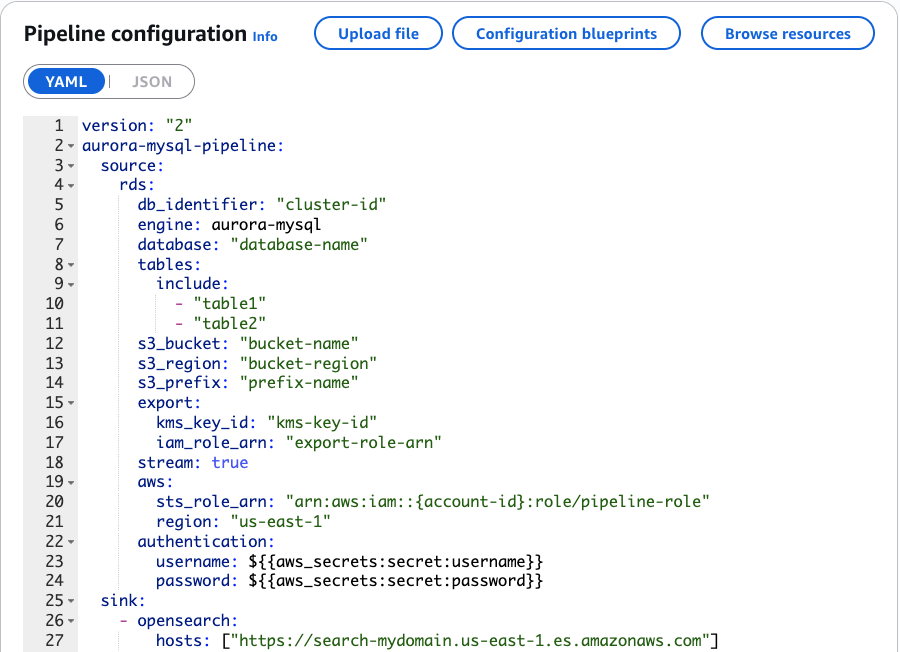Click the engine value aurora-mysql
900x652 pixels.
point(266,224)
